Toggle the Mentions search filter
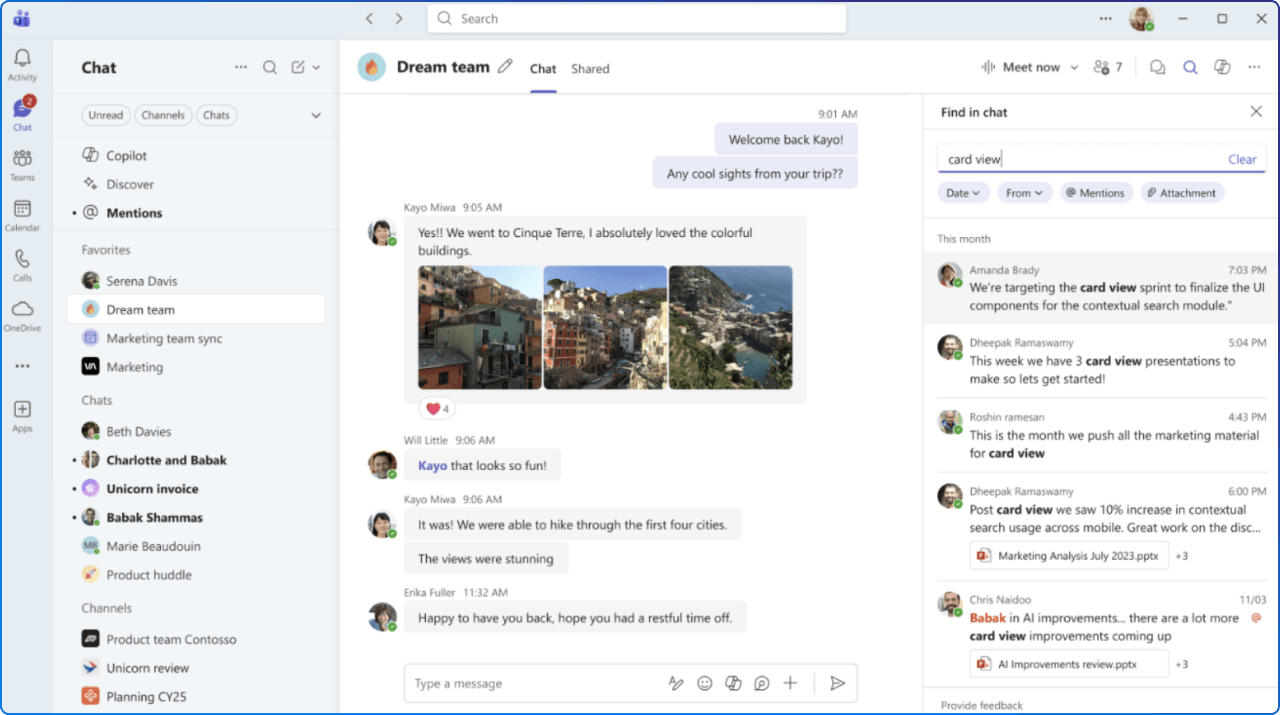This screenshot has height=715, width=1280. 1094,193
